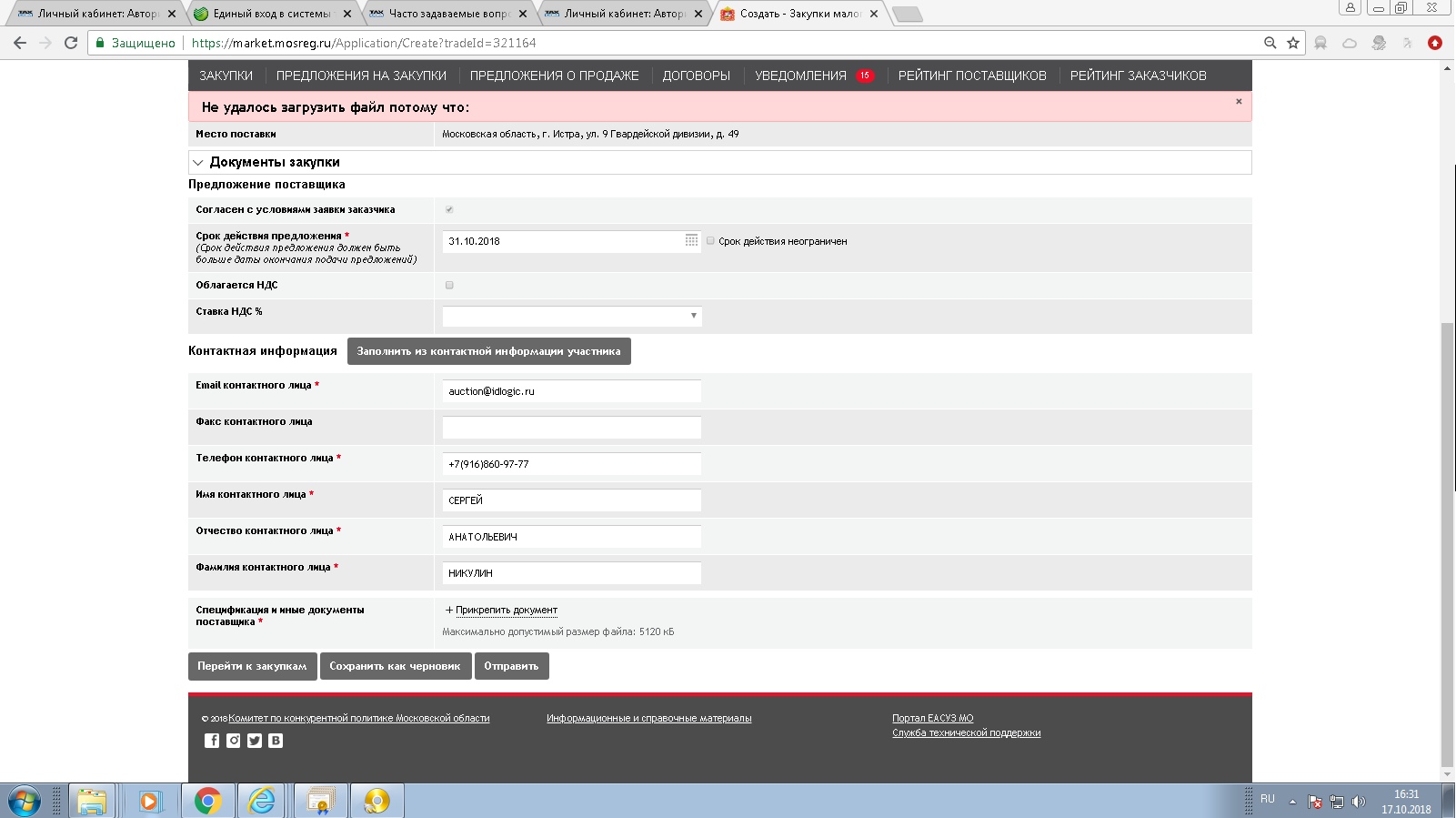Screen dimensions: 1456x818
Task: Reload the page using the browser refresh icon
Action: tap(71, 43)
